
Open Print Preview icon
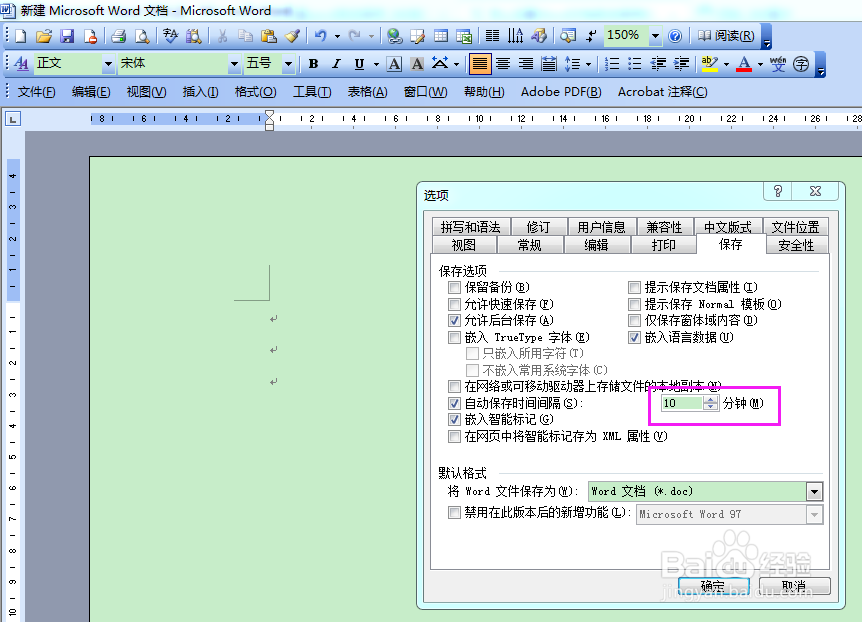142,36
